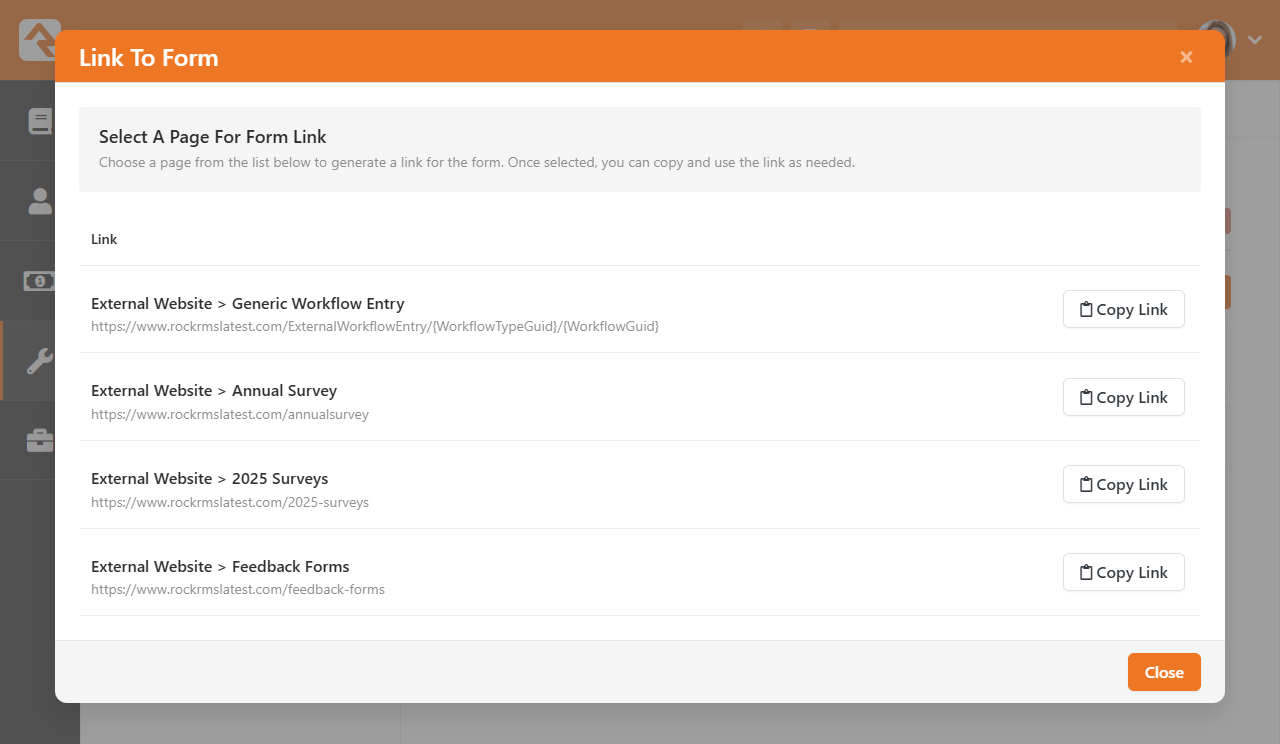Image resolution: width=1280 pixels, height=744 pixels.
Task: Click the Select A Page For Form Link heading
Action: (212, 137)
